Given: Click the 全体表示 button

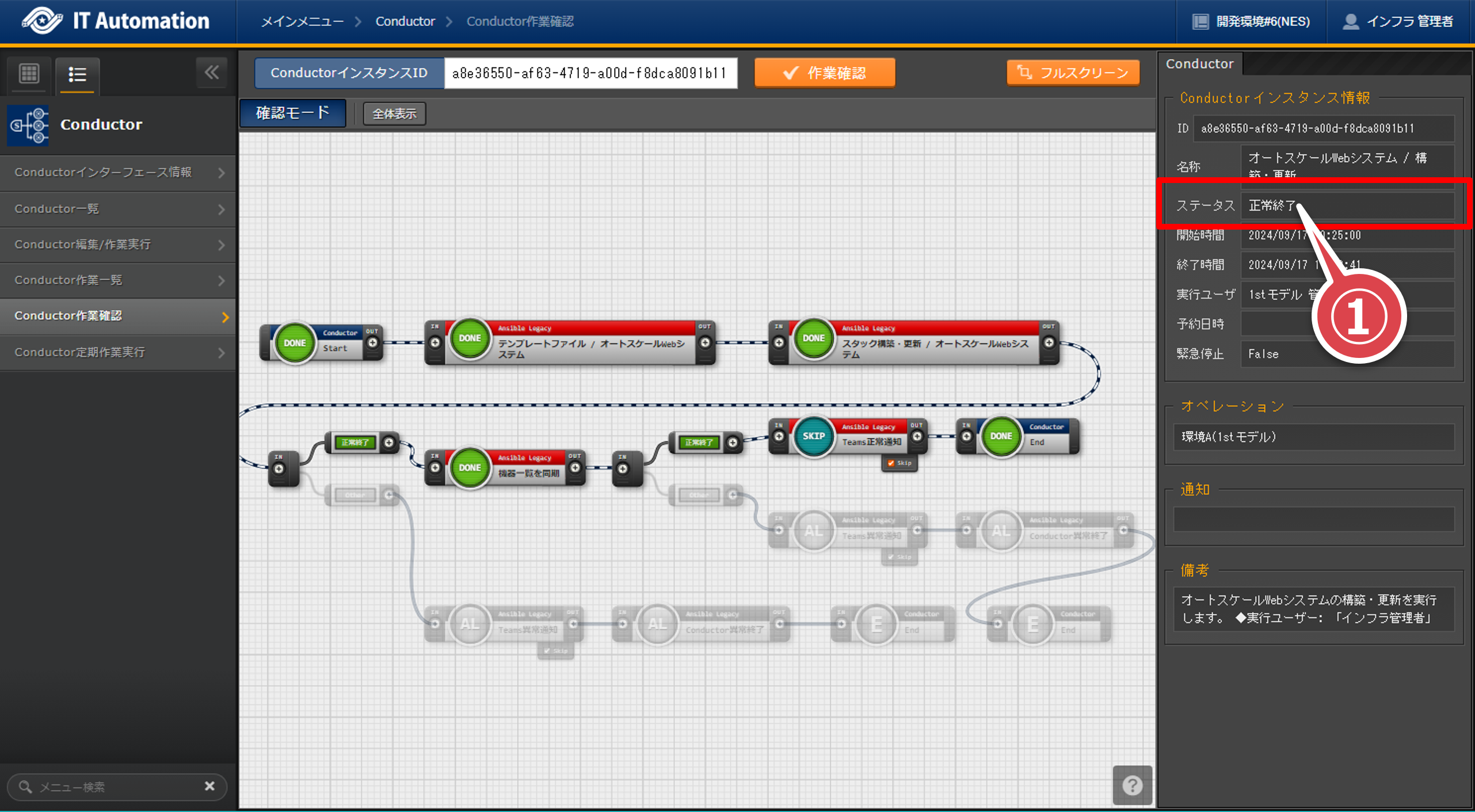Looking at the screenshot, I should [394, 114].
